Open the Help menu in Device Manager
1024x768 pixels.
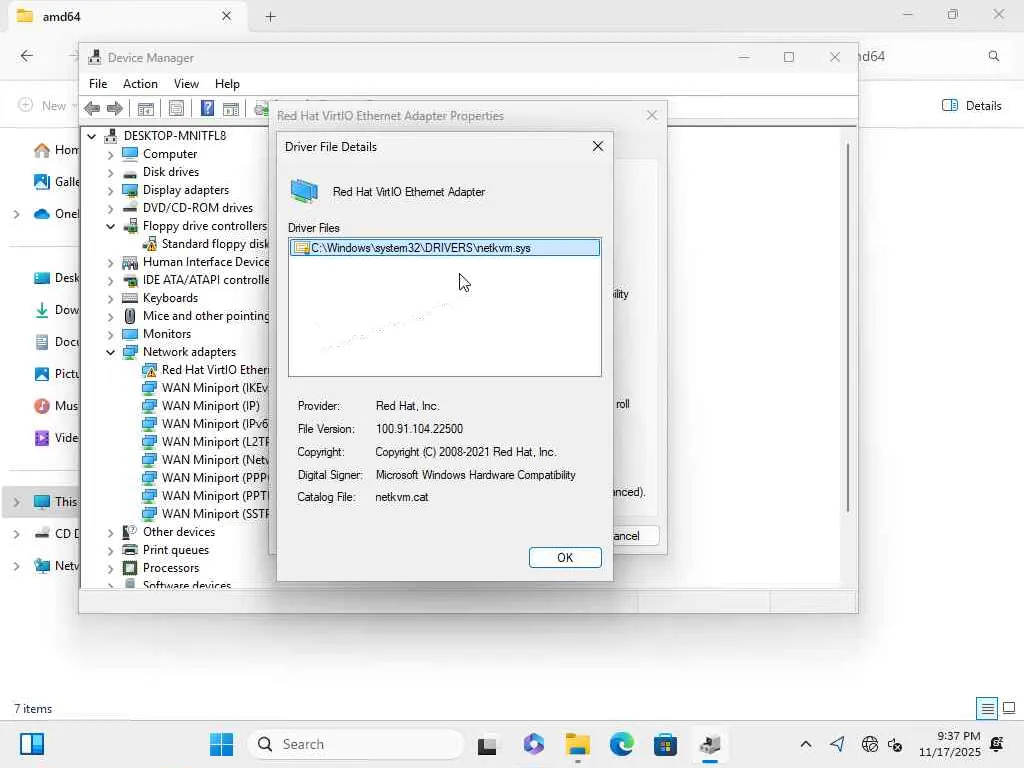pos(227,84)
